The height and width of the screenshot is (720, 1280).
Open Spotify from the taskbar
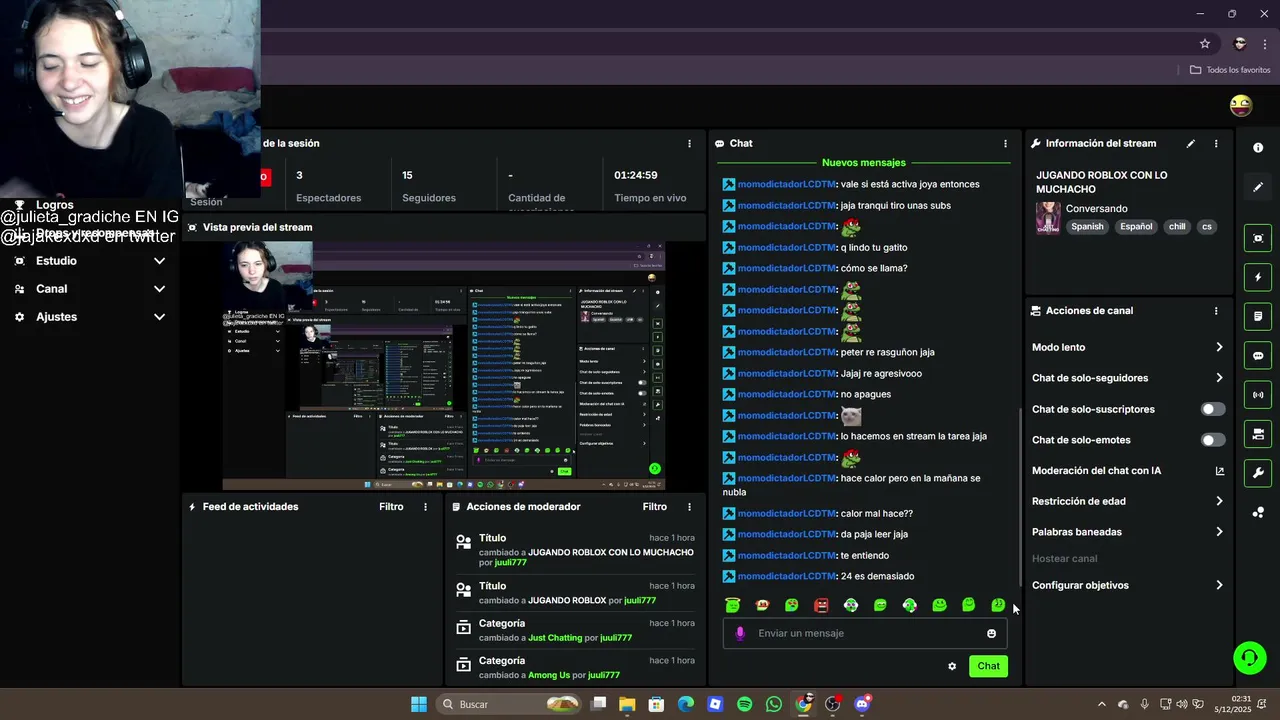[x=744, y=704]
